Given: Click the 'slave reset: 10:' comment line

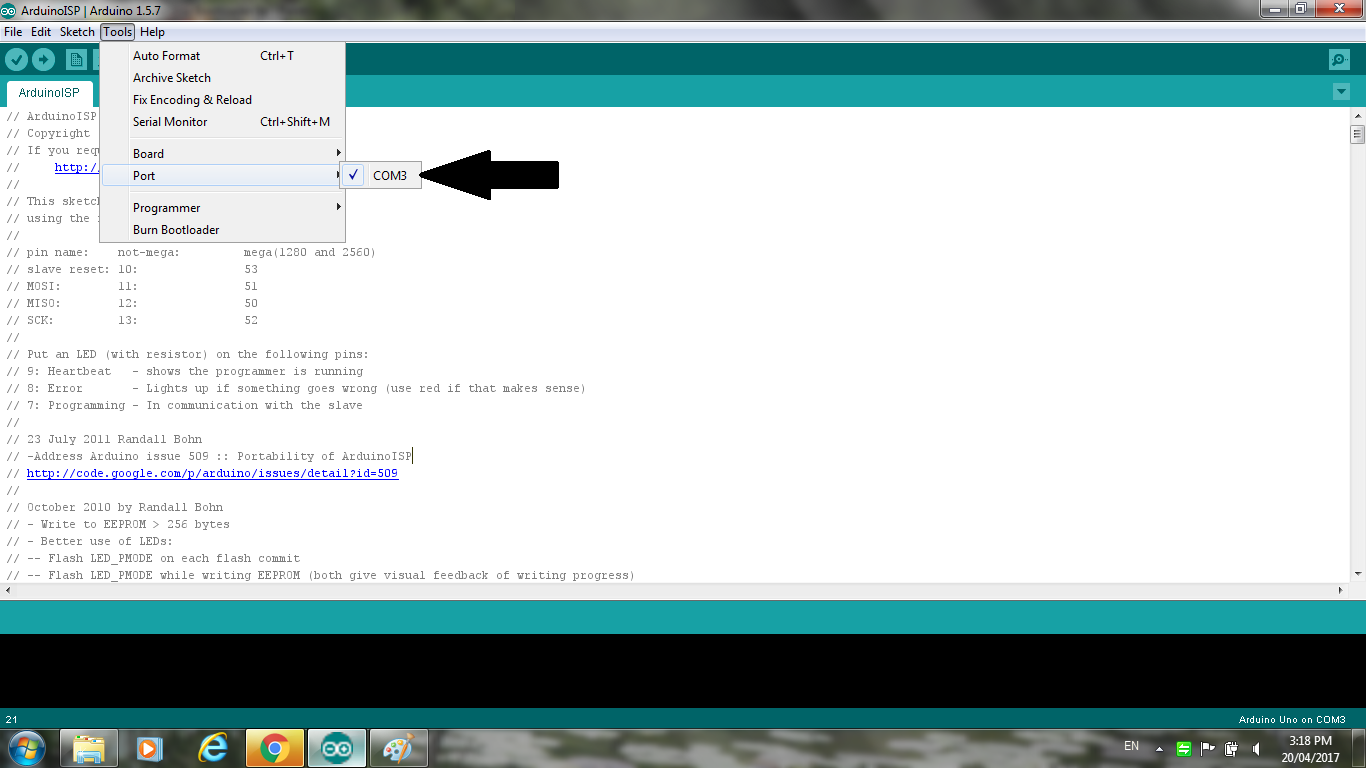Looking at the screenshot, I should point(132,269).
